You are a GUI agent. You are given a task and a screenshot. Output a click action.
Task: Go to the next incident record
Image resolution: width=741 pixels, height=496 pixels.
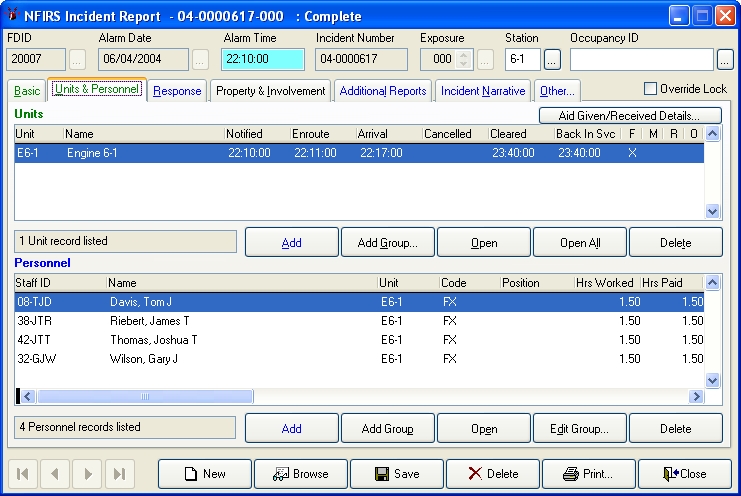(x=87, y=474)
